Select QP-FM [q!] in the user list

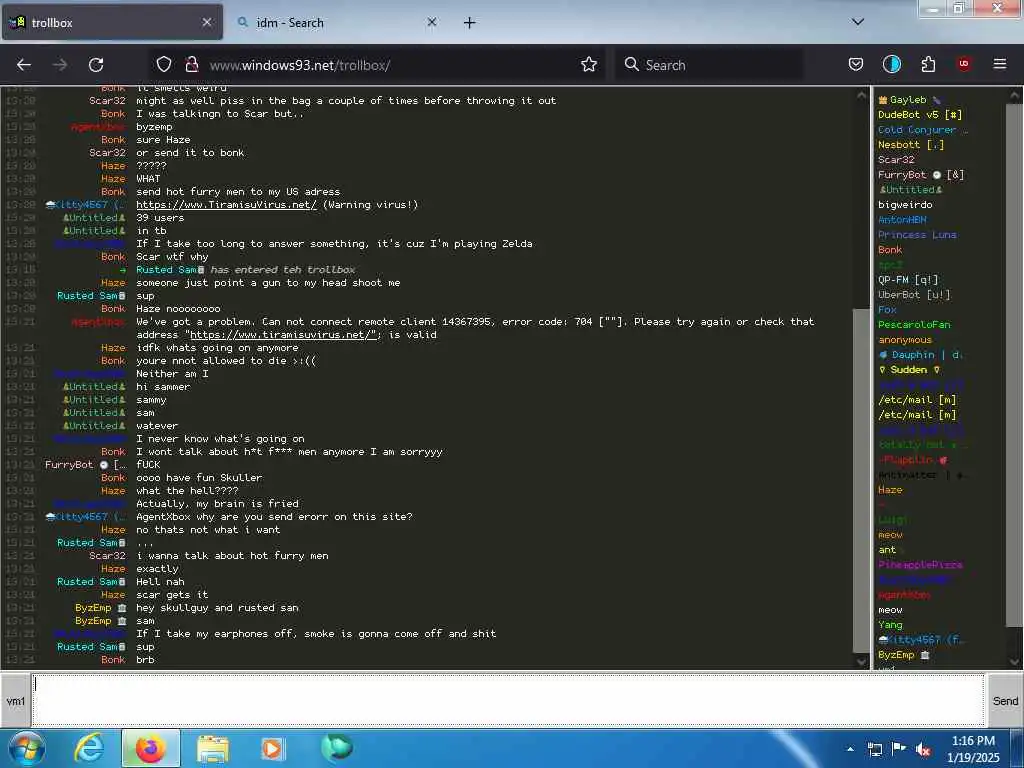tap(908, 280)
